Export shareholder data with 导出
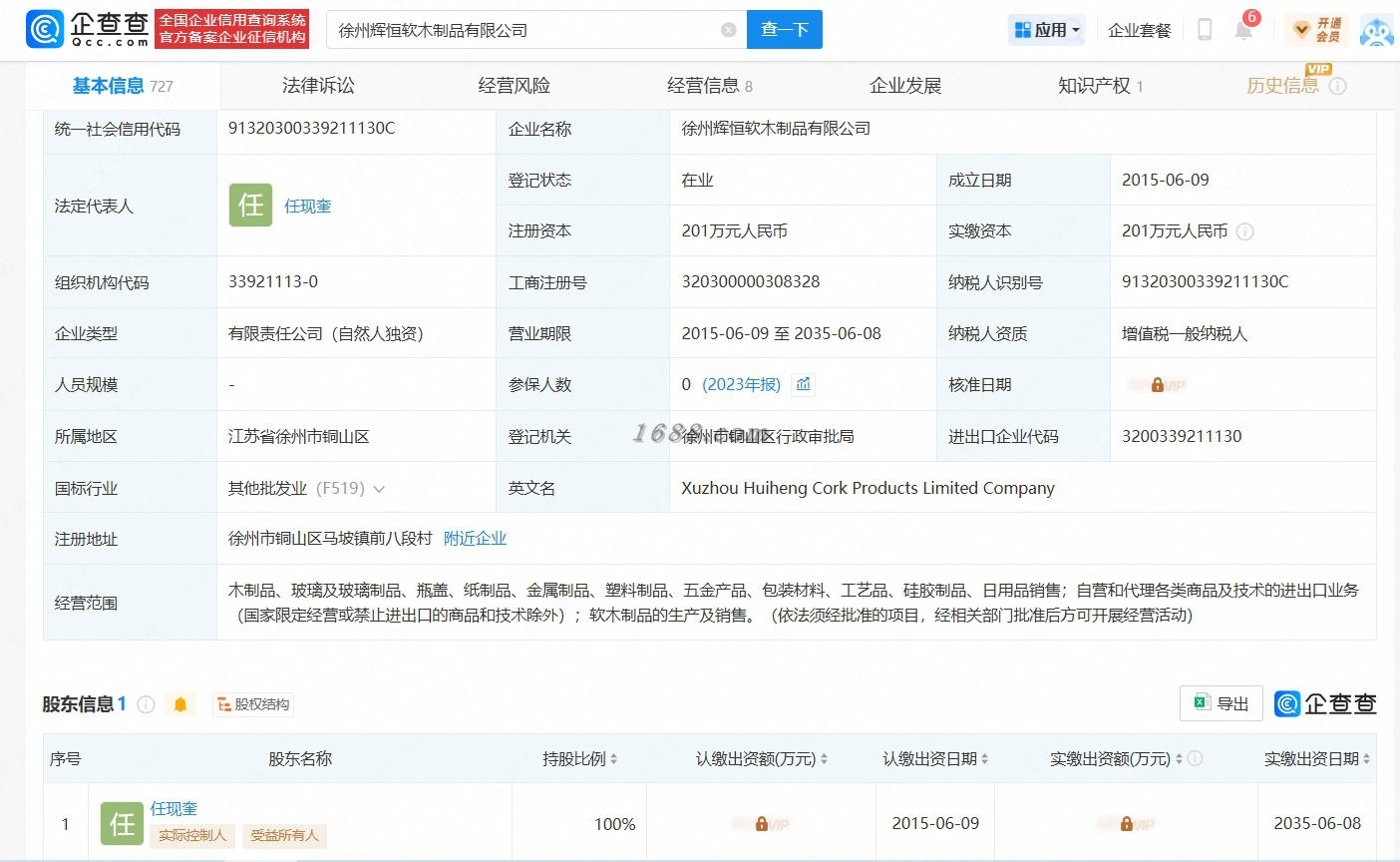 click(x=1222, y=703)
